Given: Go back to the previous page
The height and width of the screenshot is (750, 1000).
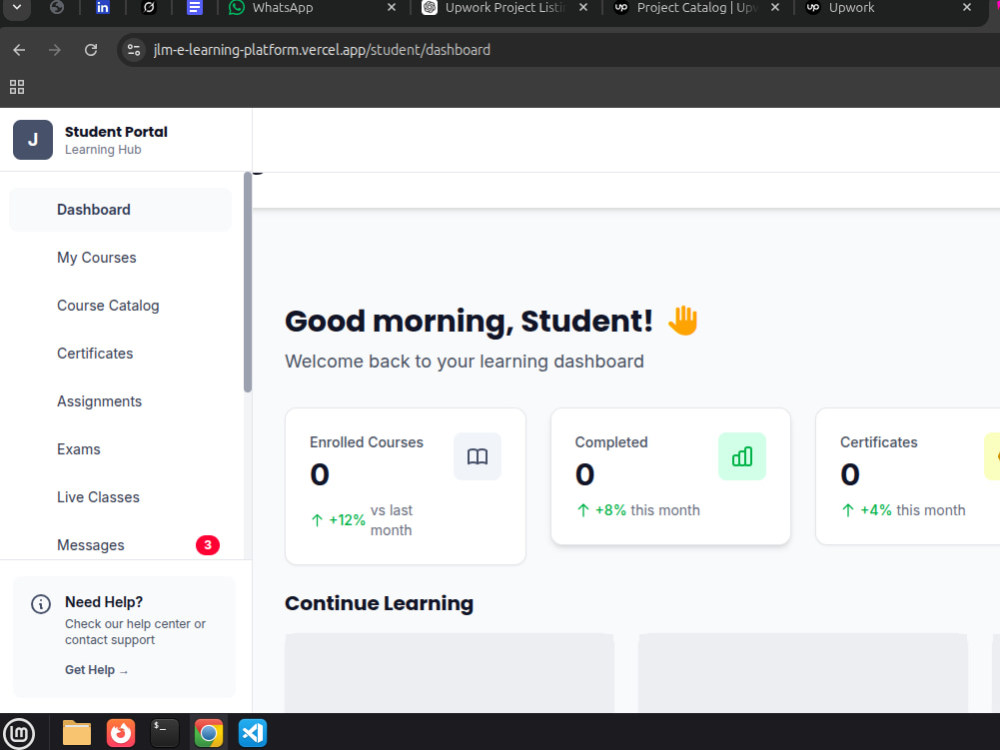Looking at the screenshot, I should 19,50.
